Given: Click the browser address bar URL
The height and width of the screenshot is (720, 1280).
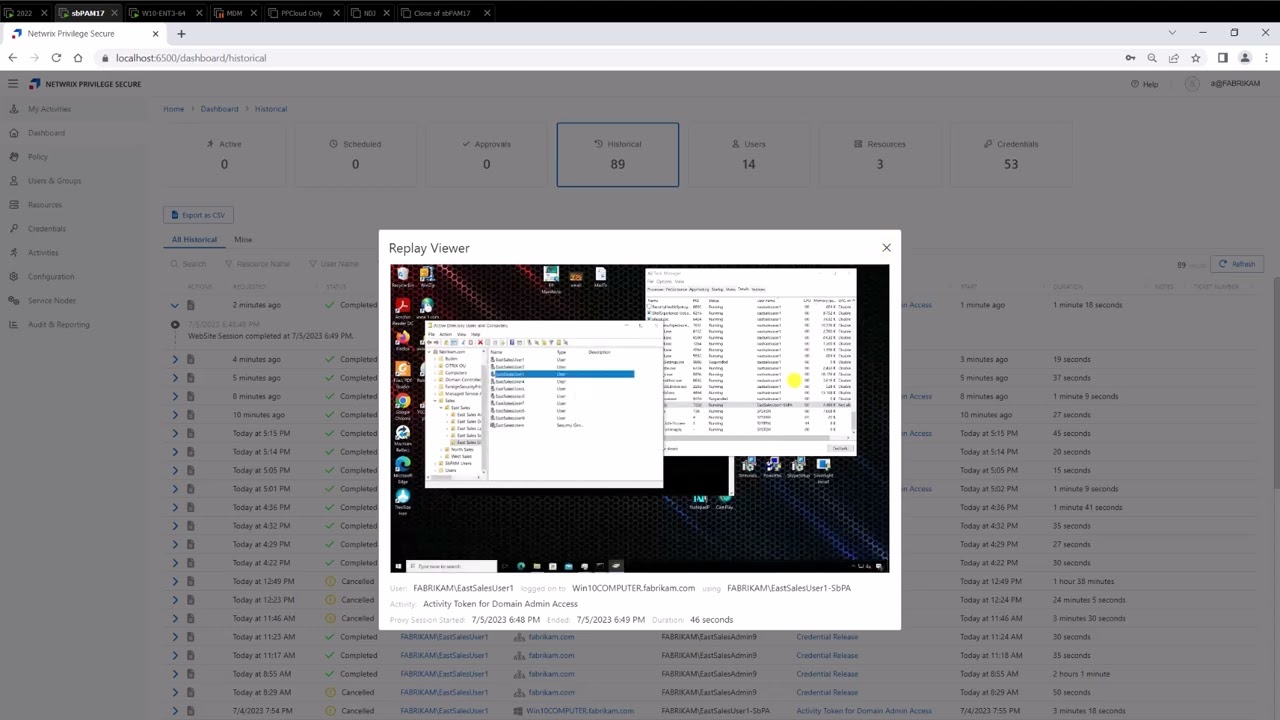Looking at the screenshot, I should click(191, 58).
